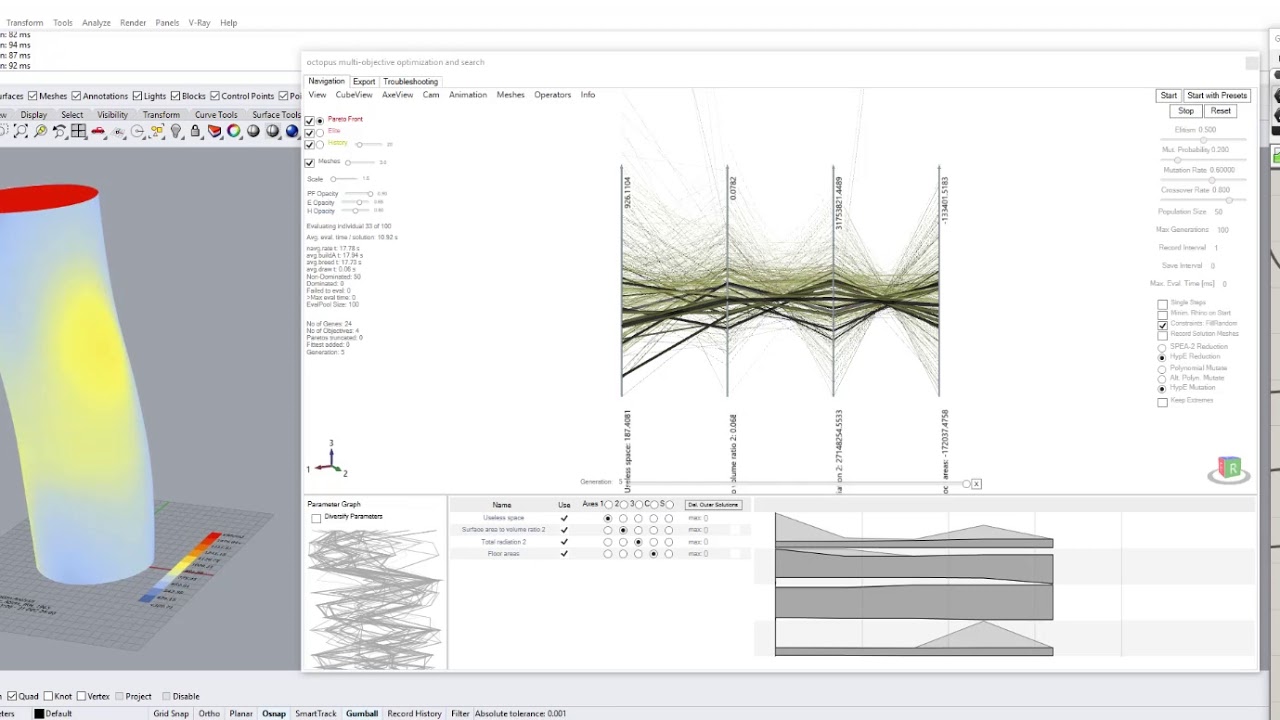Click the gray shaded sphere icon
The image size is (1280, 720).
click(253, 131)
